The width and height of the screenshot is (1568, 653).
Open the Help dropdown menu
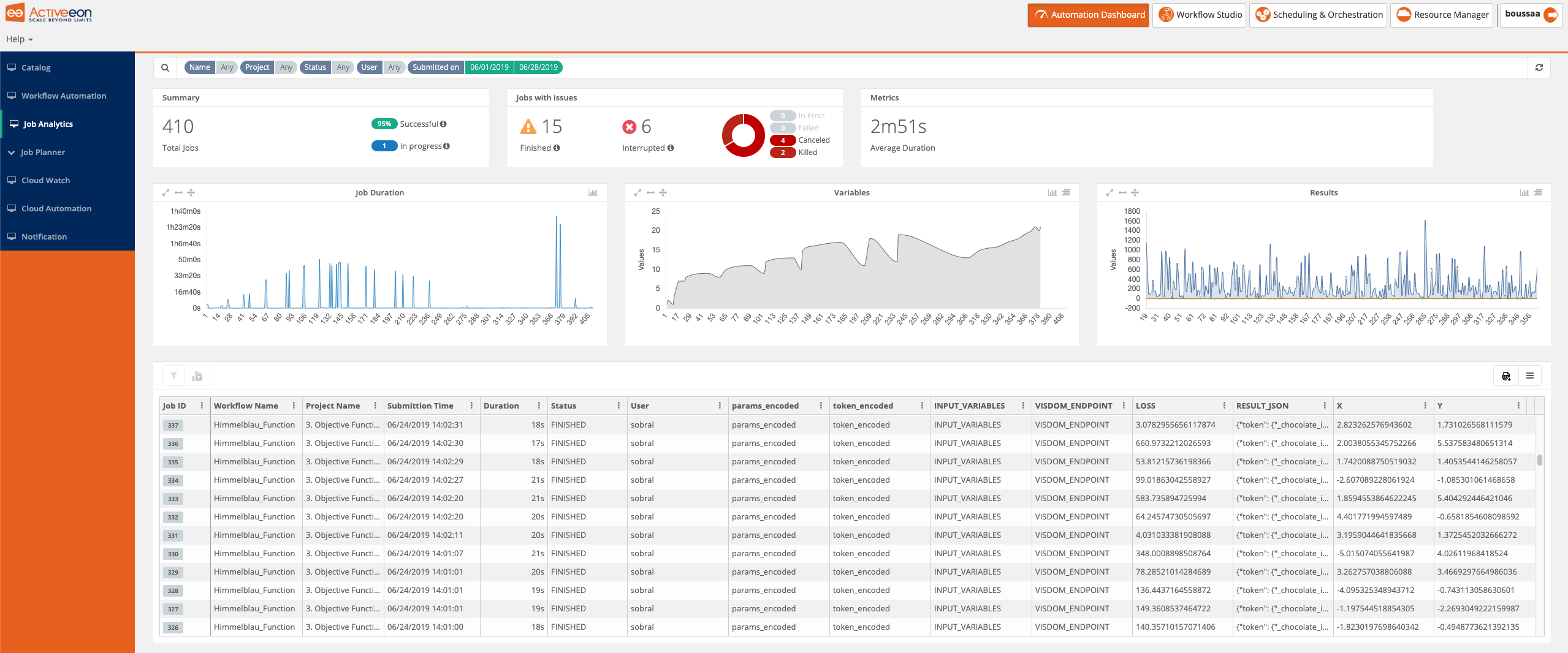point(19,39)
